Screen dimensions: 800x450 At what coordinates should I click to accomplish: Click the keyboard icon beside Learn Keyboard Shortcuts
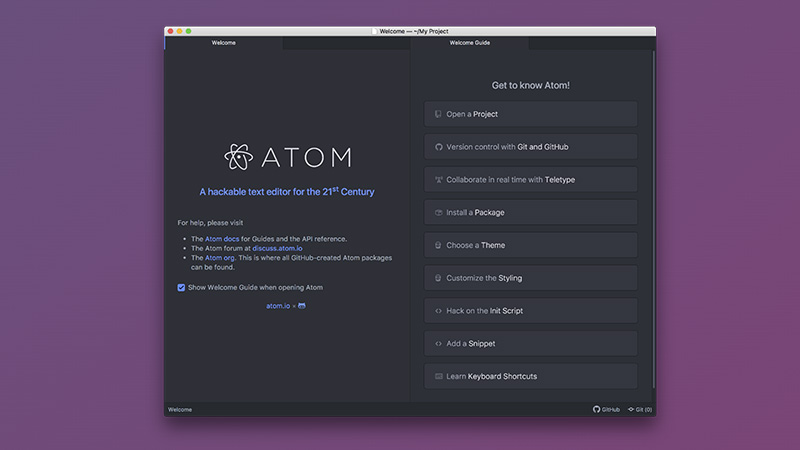pos(438,377)
